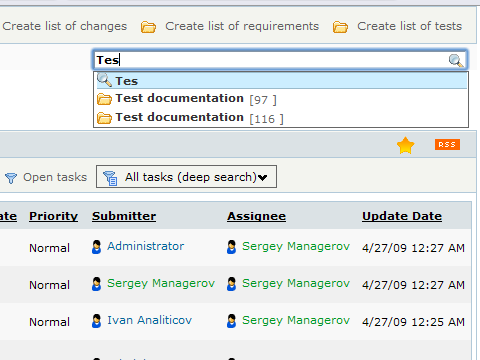Click the Open tasks funnel filter icon

pos(11,178)
